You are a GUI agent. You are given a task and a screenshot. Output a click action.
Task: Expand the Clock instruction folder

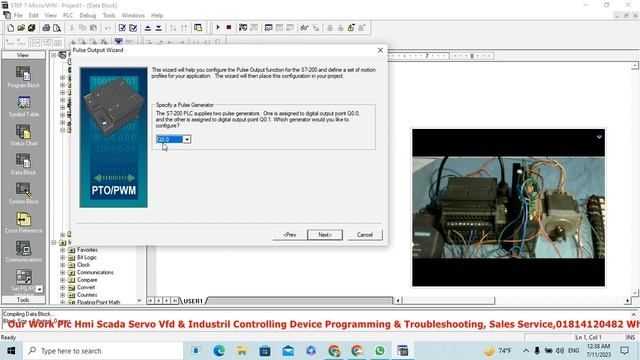62,265
